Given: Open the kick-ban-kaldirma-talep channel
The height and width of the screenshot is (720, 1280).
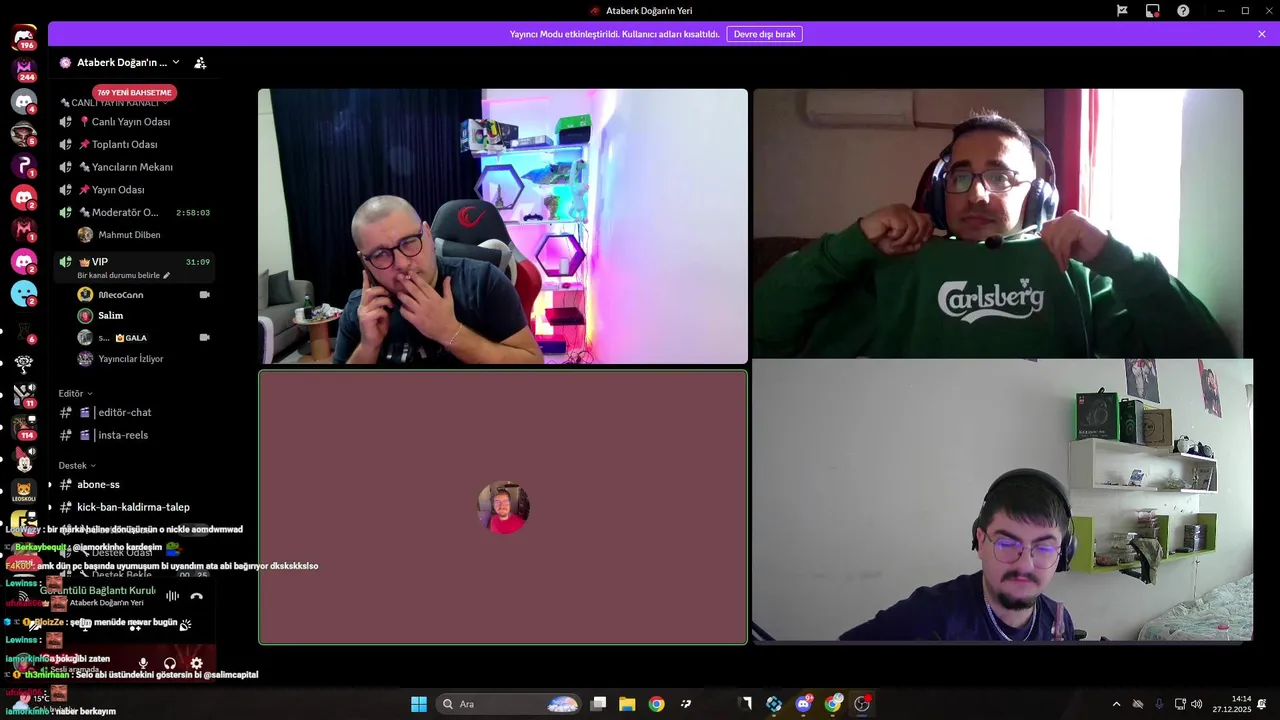Looking at the screenshot, I should pos(134,507).
